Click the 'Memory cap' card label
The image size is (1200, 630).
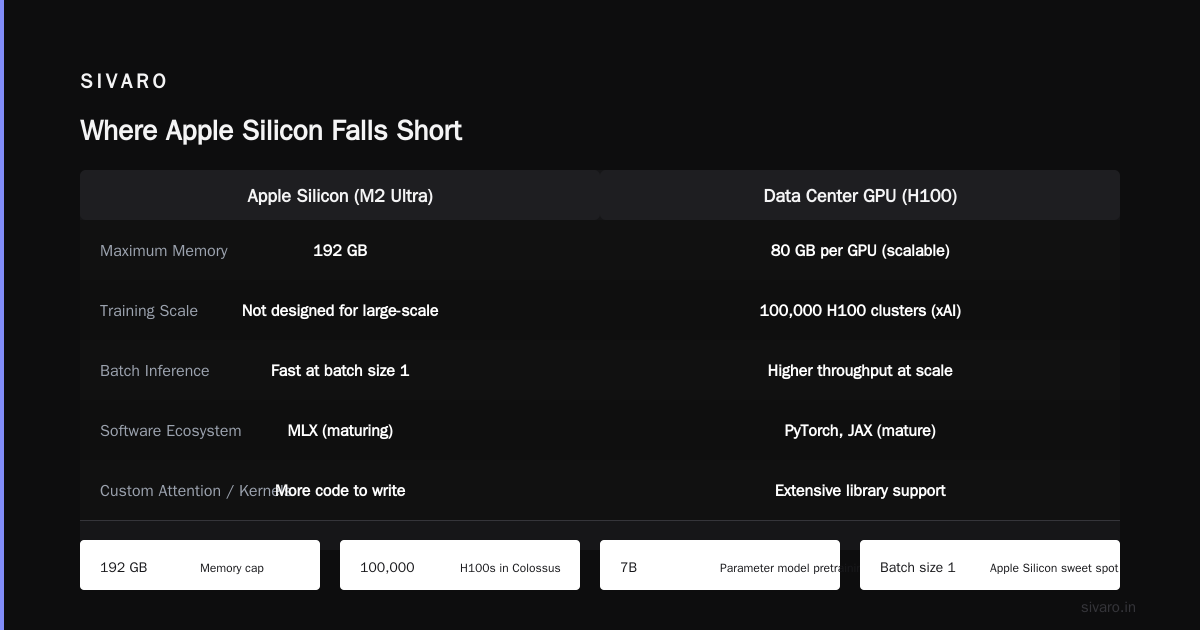tap(232, 568)
